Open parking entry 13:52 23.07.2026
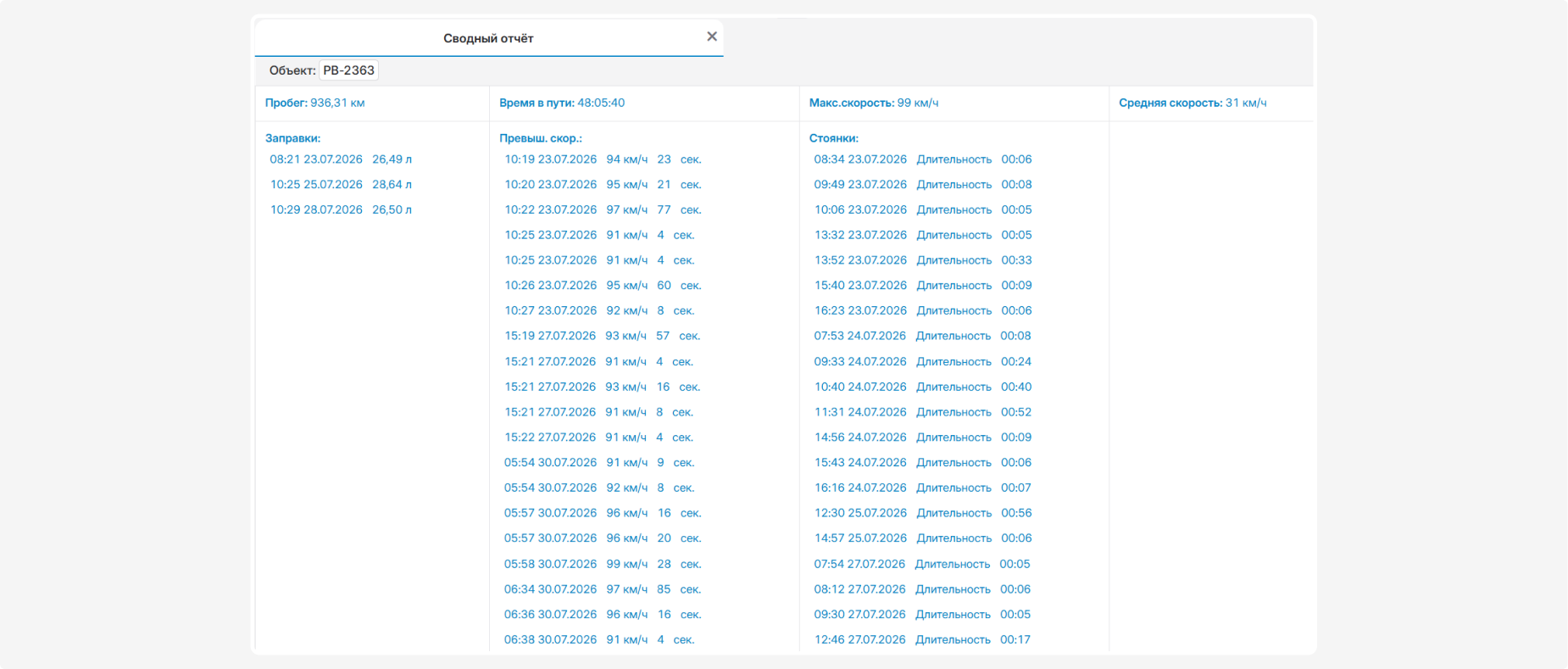 point(923,260)
